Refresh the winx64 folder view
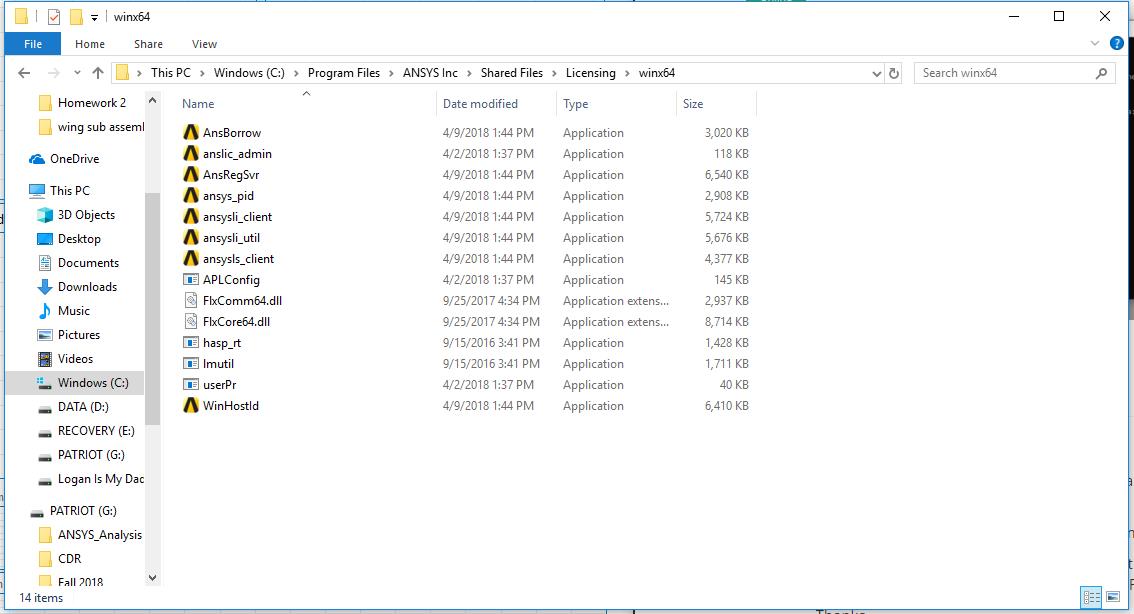The image size is (1134, 614). (894, 73)
